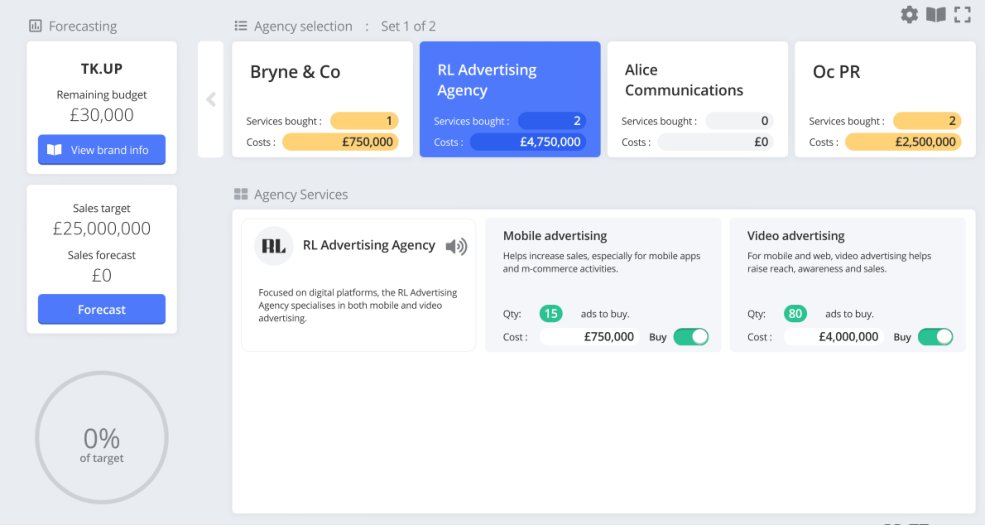This screenshot has height=525, width=985.
Task: Go to previous agency set arrow
Action: [211, 99]
